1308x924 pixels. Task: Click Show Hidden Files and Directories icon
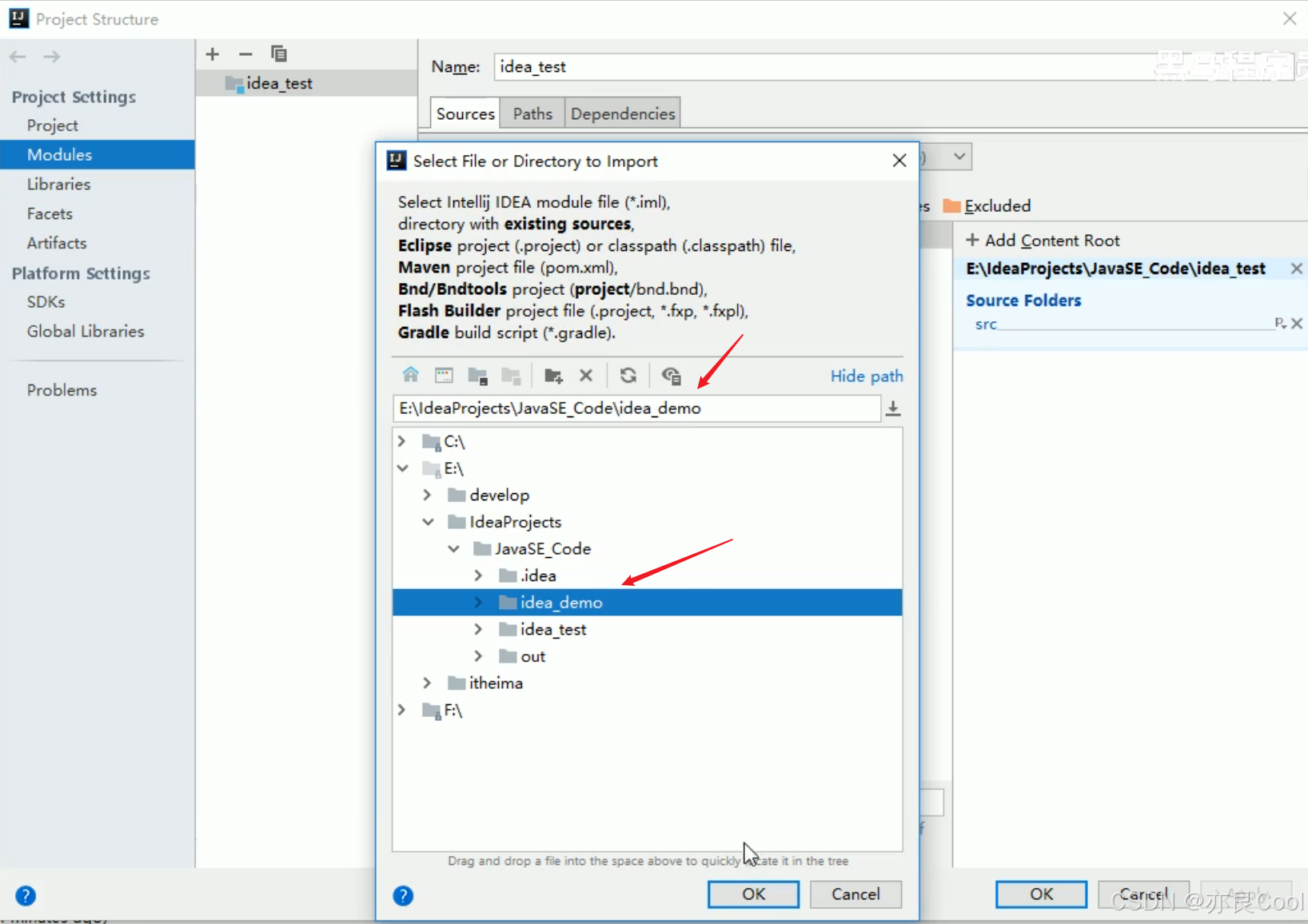tap(672, 375)
